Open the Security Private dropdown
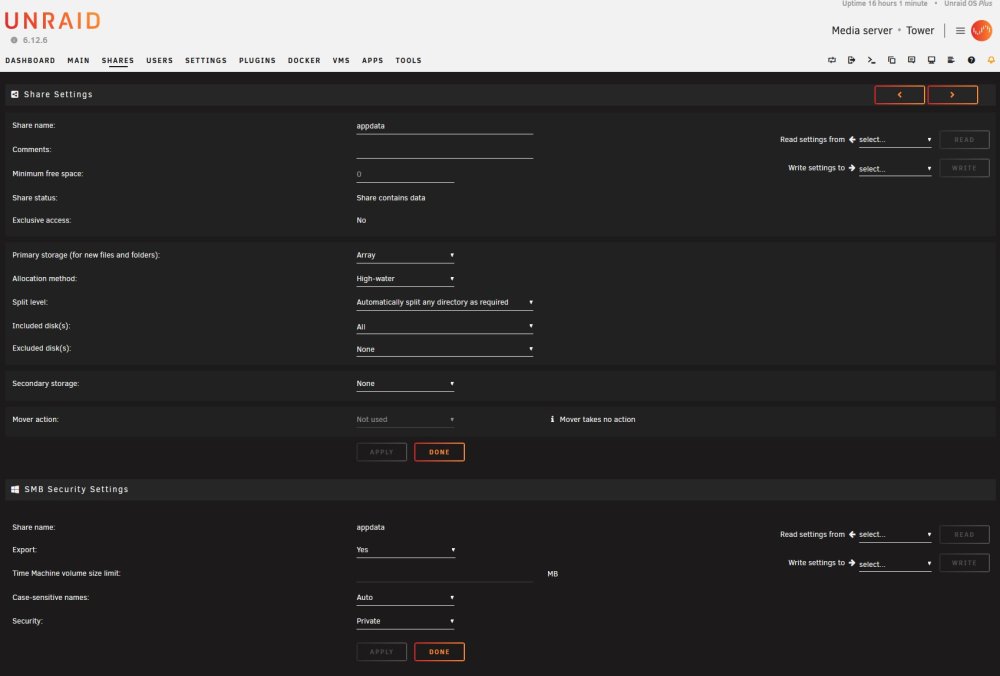The width and height of the screenshot is (1000, 676). coord(405,621)
